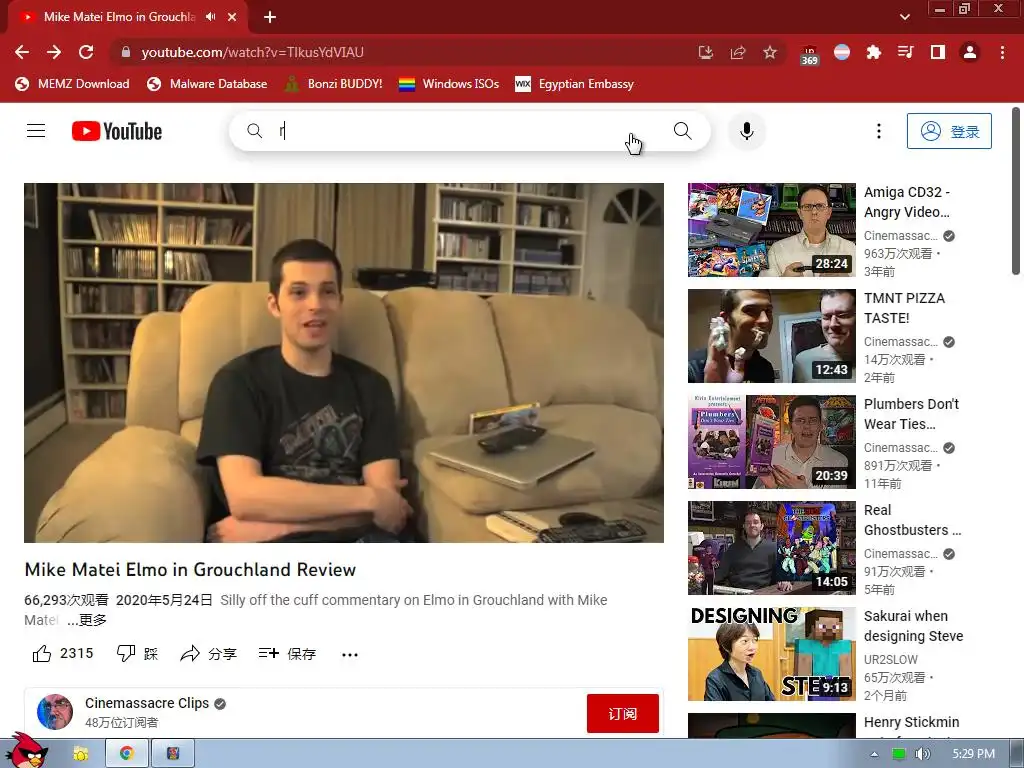1024x768 pixels.
Task: Expand the tab search chevron
Action: click(904, 17)
